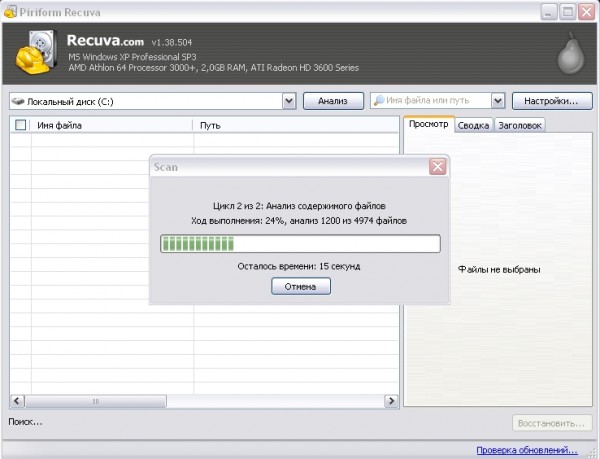Image resolution: width=600 pixels, height=459 pixels.
Task: Maximize the Piriform Recuva window
Action: [567, 12]
